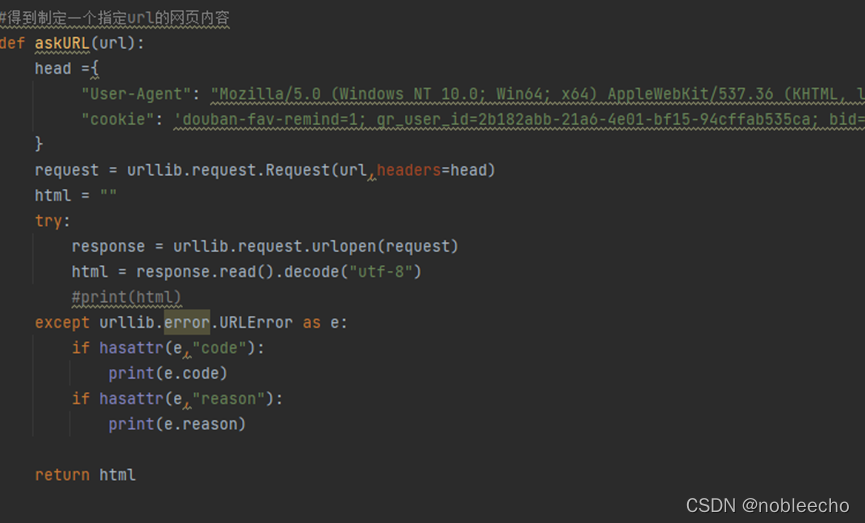Screen dimensions: 865x523
Task: Click the Chinese comment line about url
Action: [115, 18]
